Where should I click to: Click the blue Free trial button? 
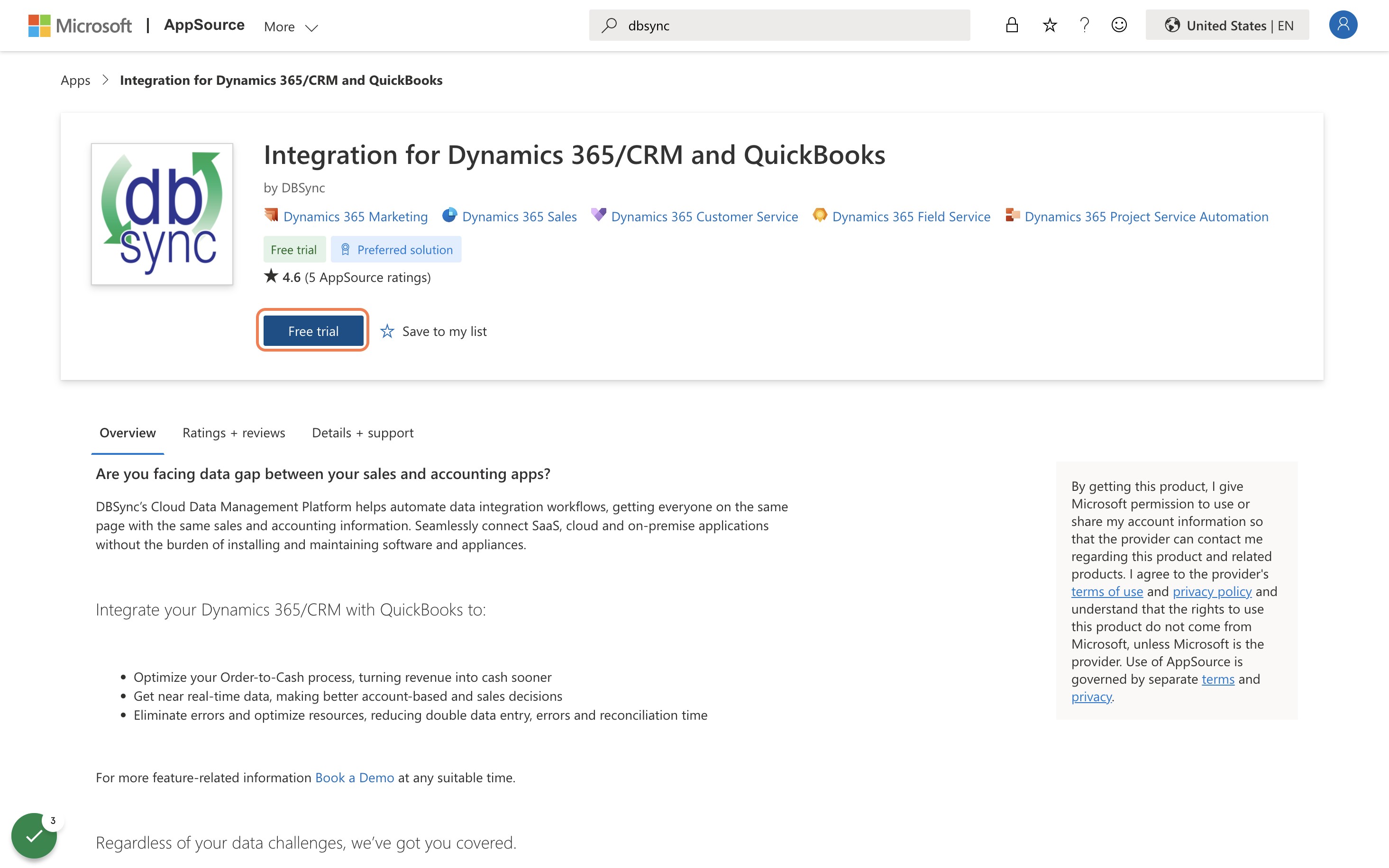(x=313, y=331)
